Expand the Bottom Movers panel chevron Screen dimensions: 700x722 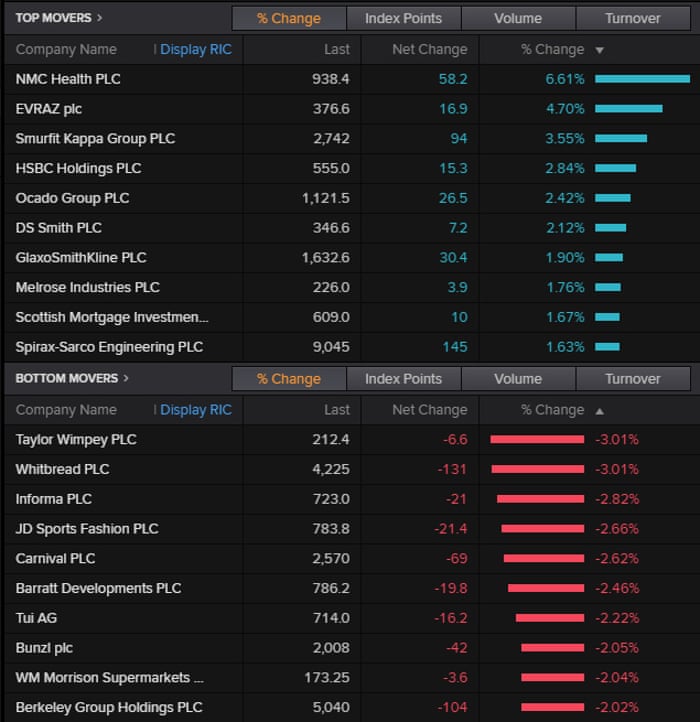pyautogui.click(x=126, y=378)
